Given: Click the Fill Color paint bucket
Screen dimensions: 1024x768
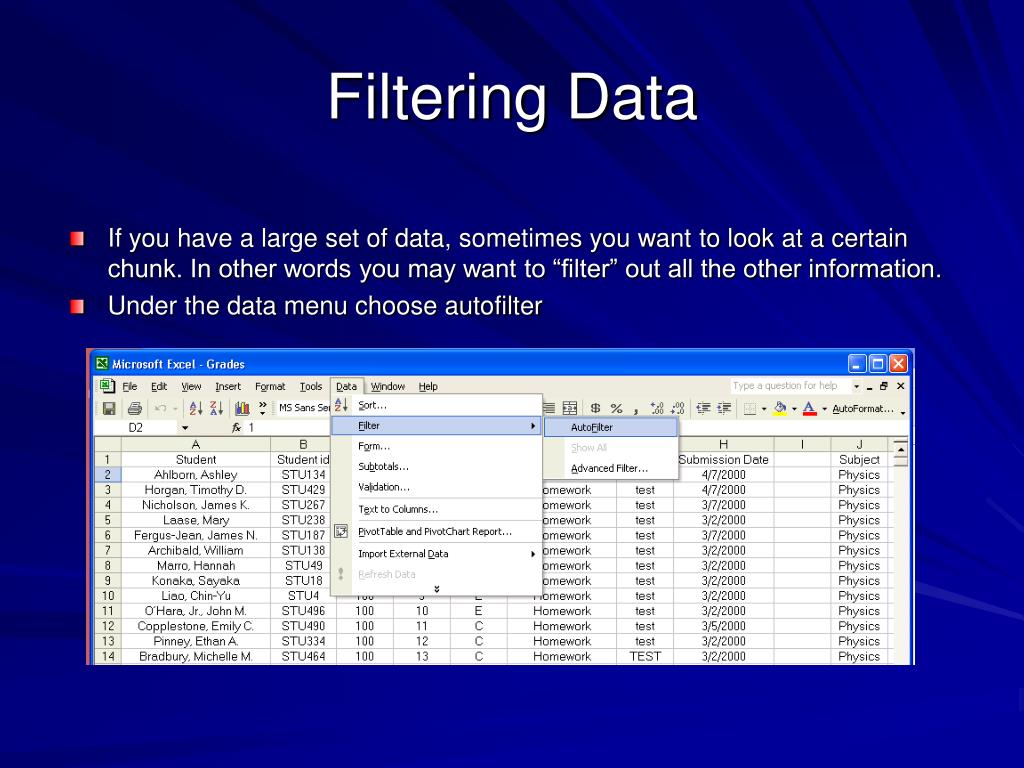Looking at the screenshot, I should pyautogui.click(x=780, y=409).
